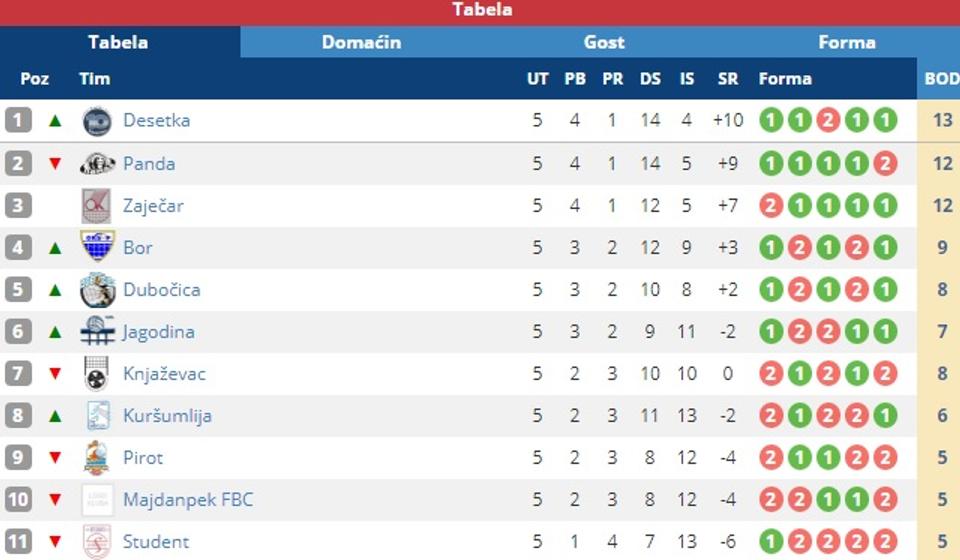960x560 pixels.
Task: Click Desetka's red form result badge
Action: pyautogui.click(x=827, y=121)
